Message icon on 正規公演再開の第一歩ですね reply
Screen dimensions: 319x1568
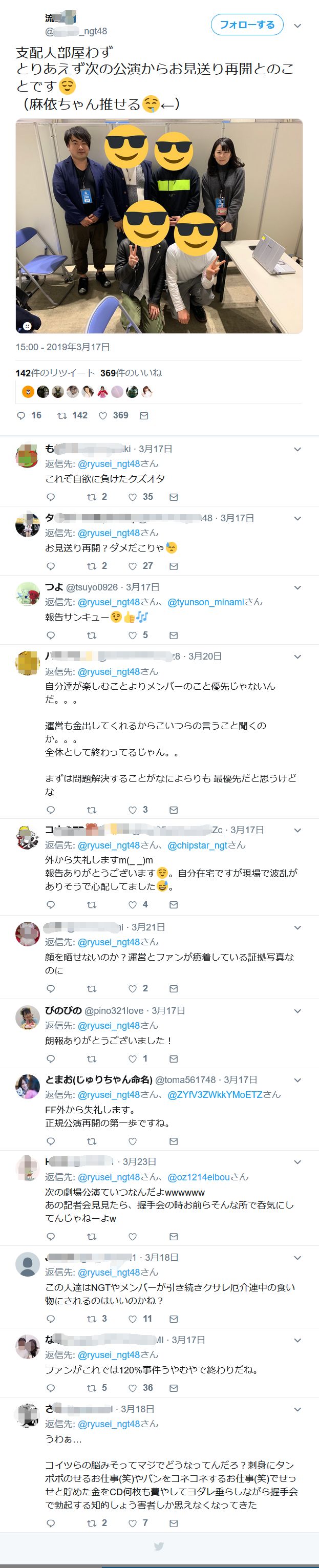(x=174, y=1141)
